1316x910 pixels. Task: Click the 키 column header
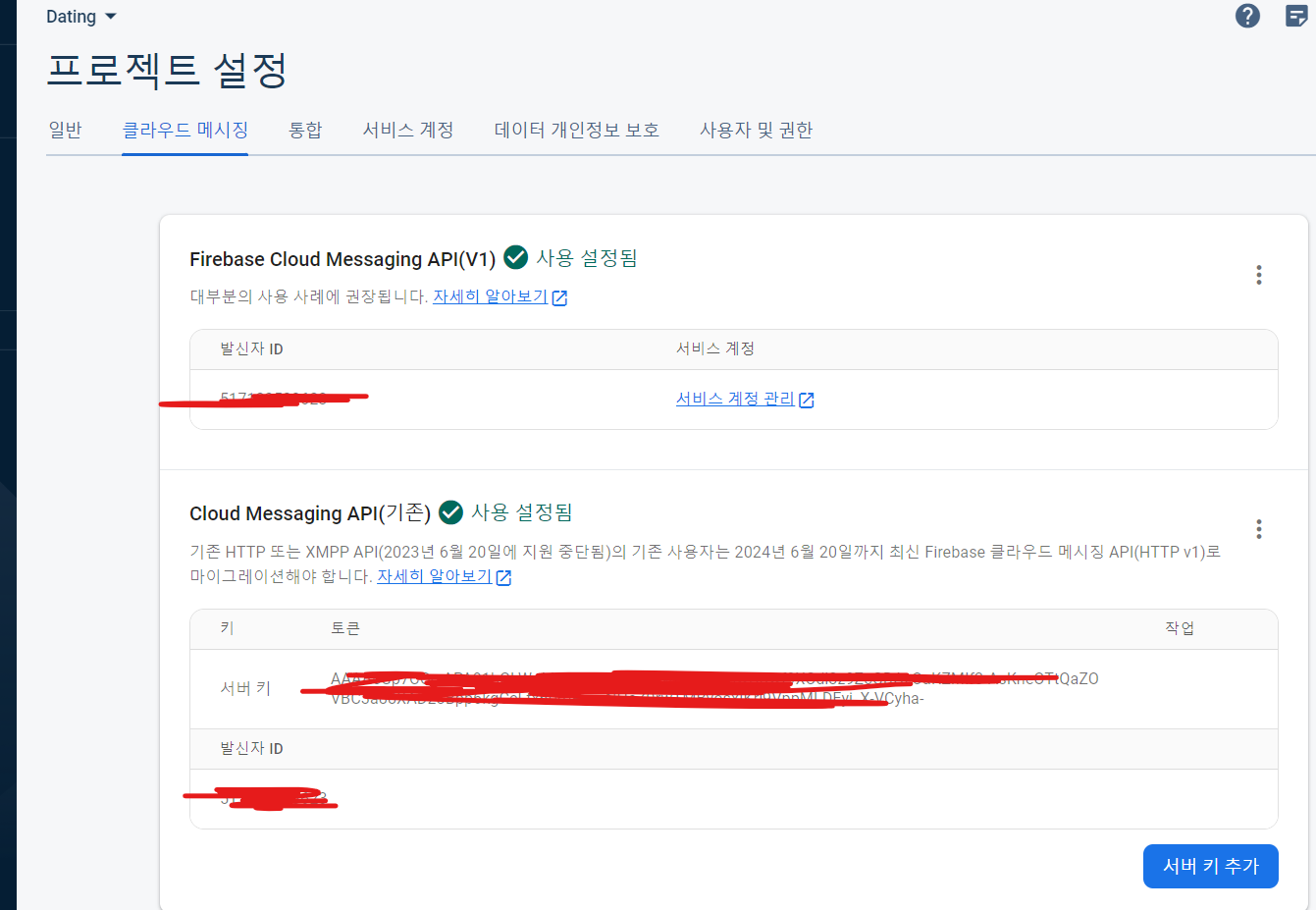[228, 628]
